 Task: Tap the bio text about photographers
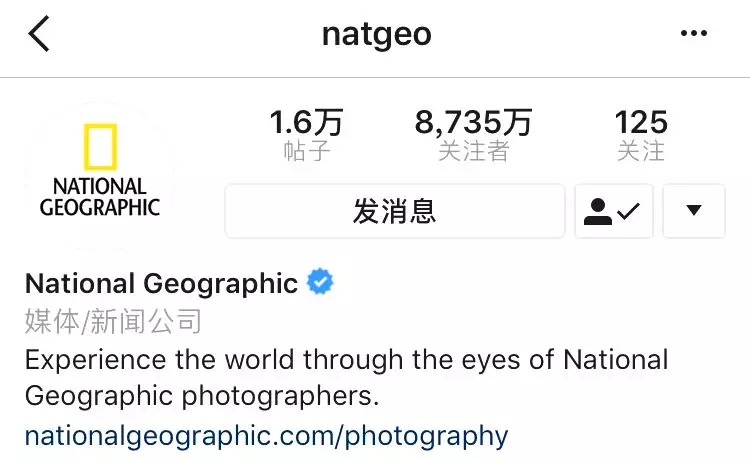click(x=346, y=378)
